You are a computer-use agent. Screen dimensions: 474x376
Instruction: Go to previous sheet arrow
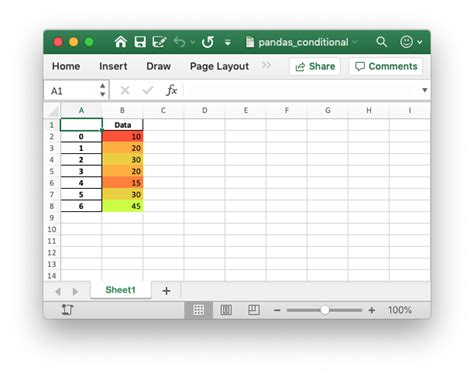pos(58,292)
